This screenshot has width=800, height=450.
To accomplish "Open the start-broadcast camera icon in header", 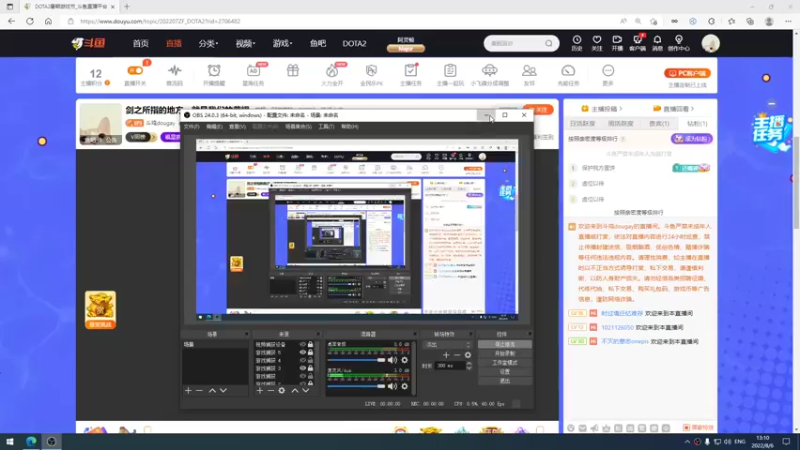I will pyautogui.click(x=617, y=40).
